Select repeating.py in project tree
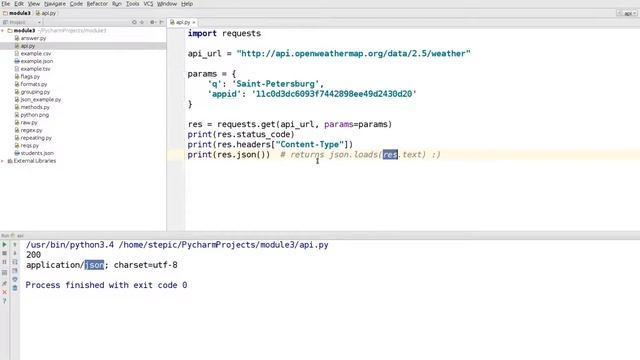 [x=33, y=138]
